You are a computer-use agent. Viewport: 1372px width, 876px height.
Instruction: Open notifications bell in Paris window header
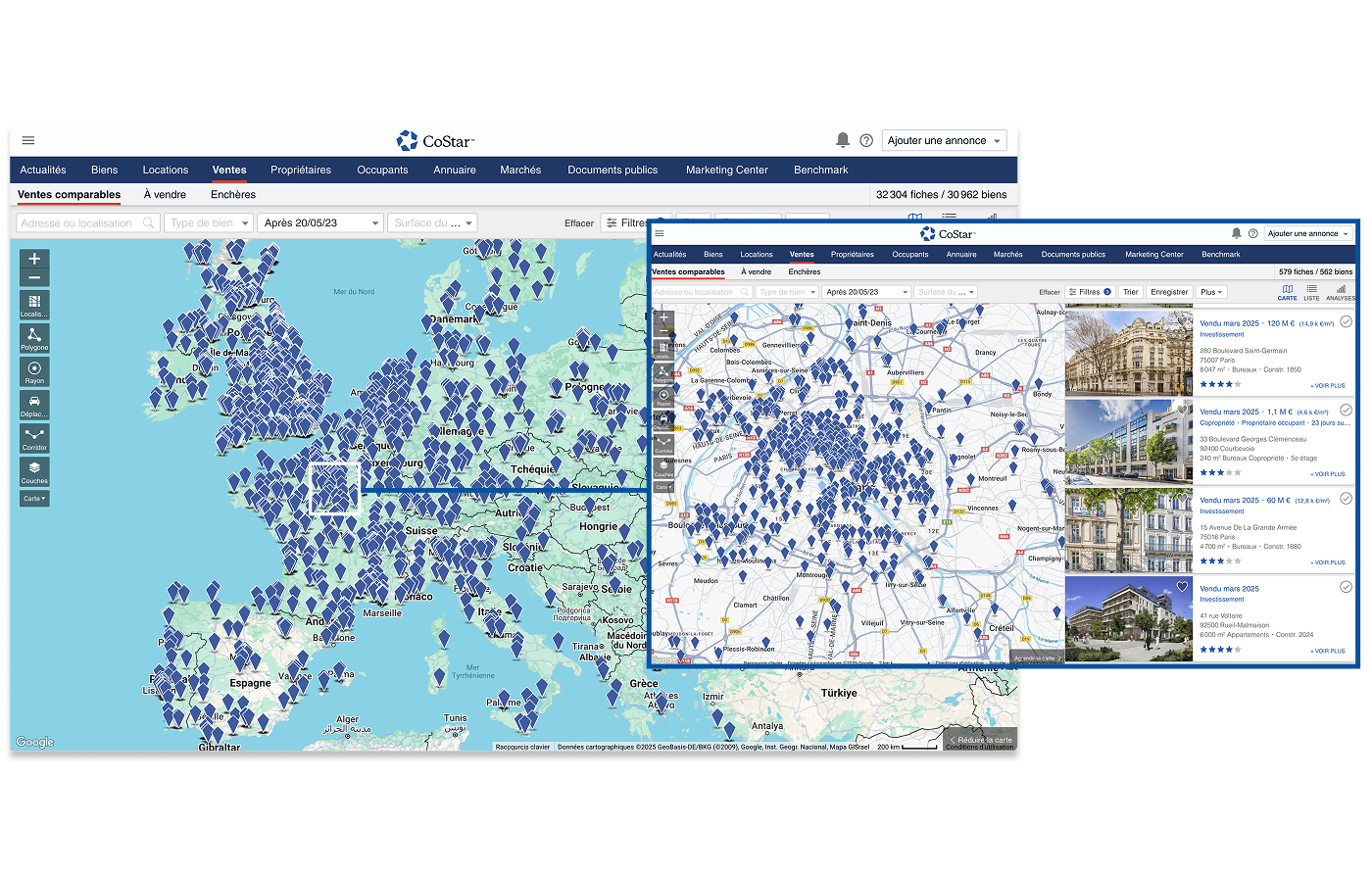(x=1236, y=233)
